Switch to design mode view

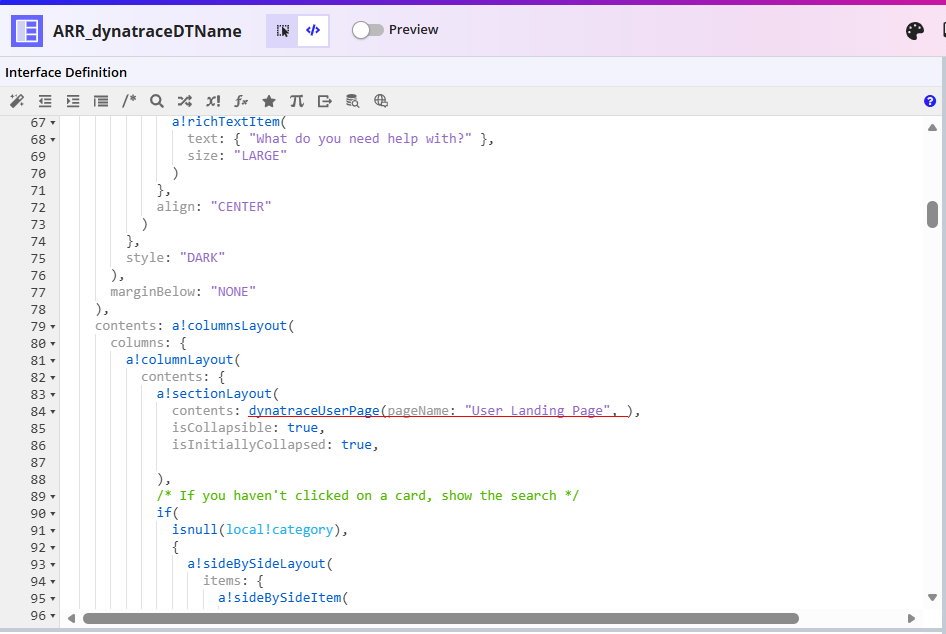[x=283, y=31]
